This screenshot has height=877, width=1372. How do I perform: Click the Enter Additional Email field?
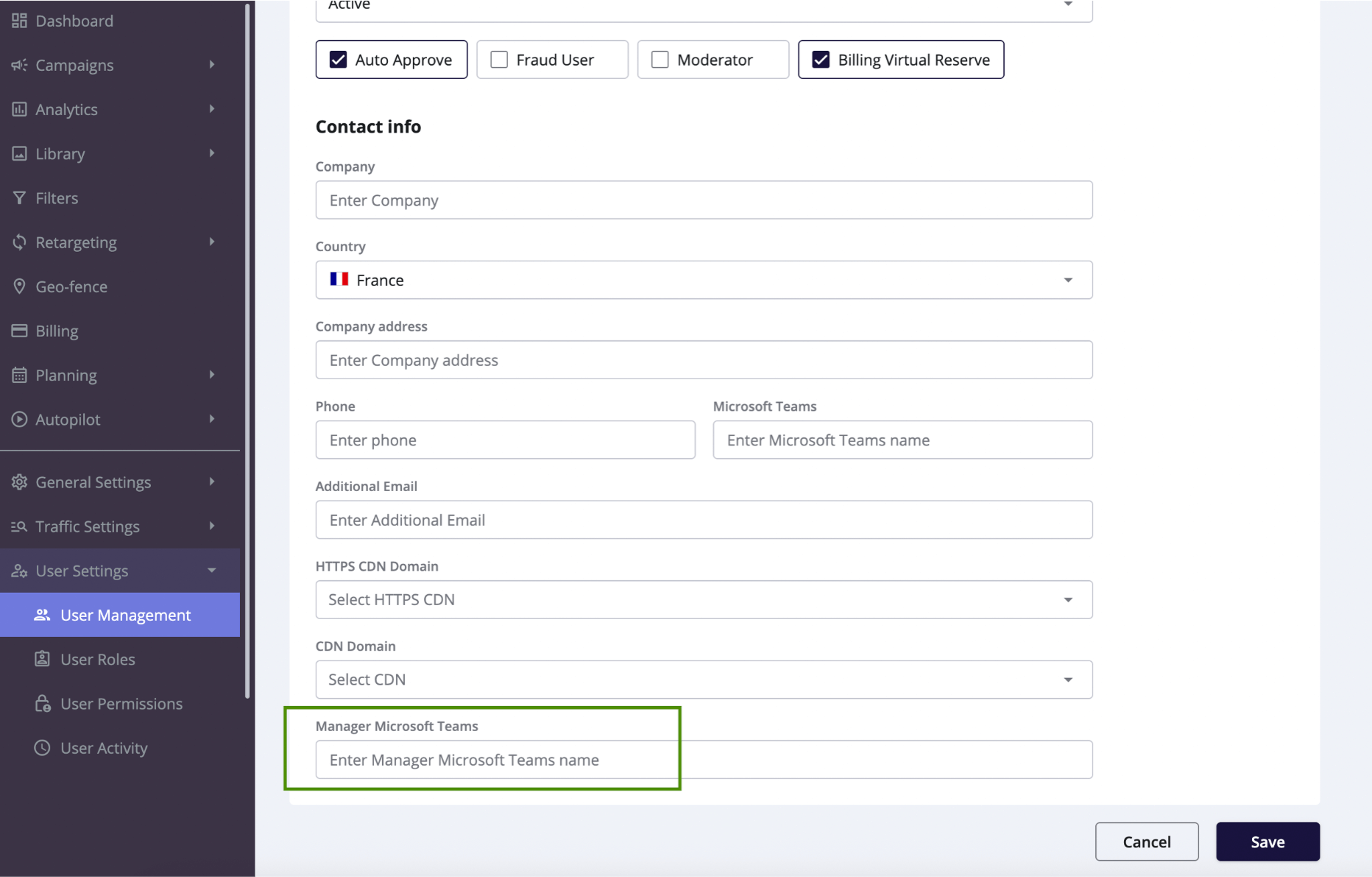(x=703, y=519)
